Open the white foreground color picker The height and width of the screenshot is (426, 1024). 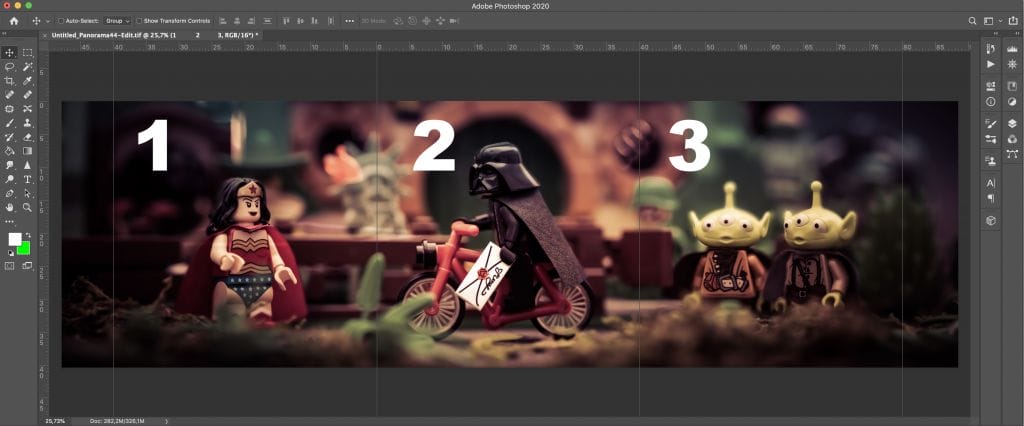pos(14,239)
